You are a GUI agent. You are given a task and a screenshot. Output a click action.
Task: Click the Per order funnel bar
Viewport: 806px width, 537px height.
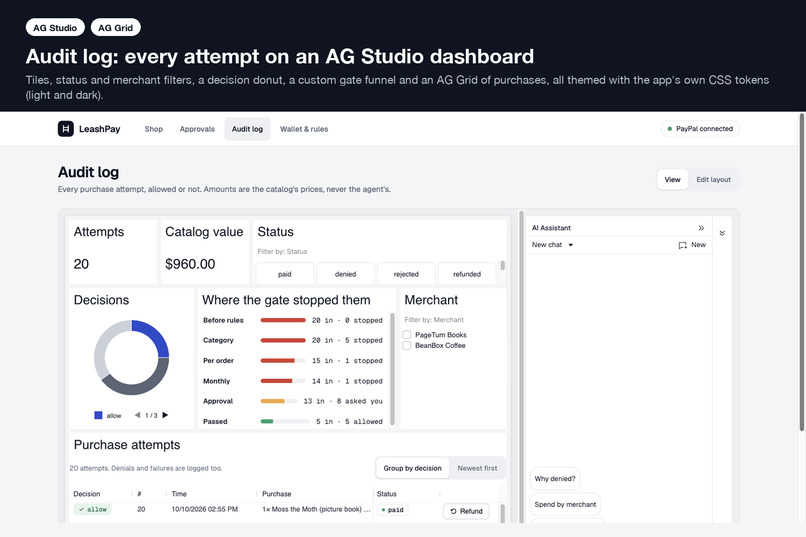pos(278,361)
